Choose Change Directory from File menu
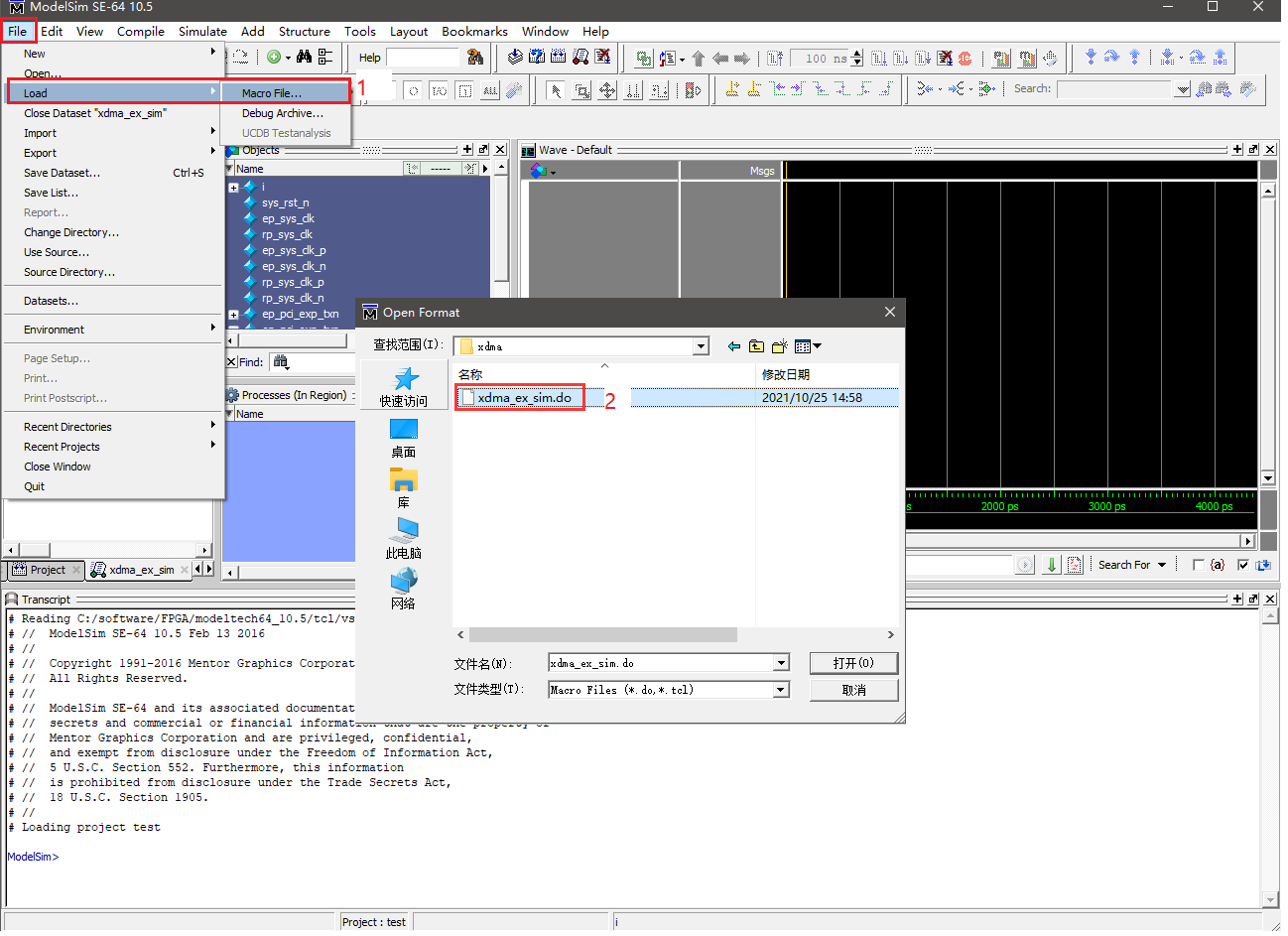 113,232
